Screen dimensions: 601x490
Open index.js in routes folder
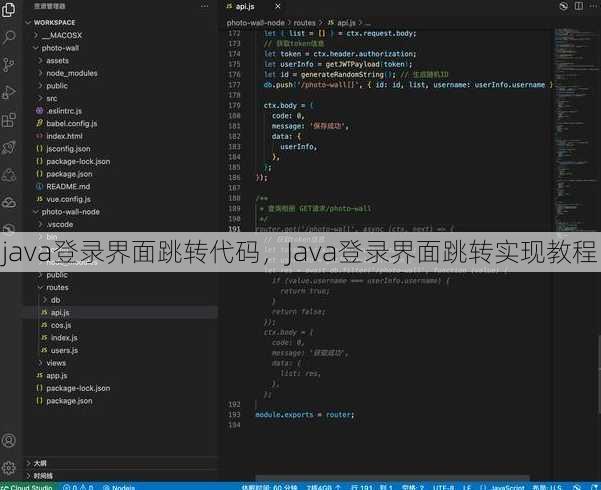pos(64,338)
